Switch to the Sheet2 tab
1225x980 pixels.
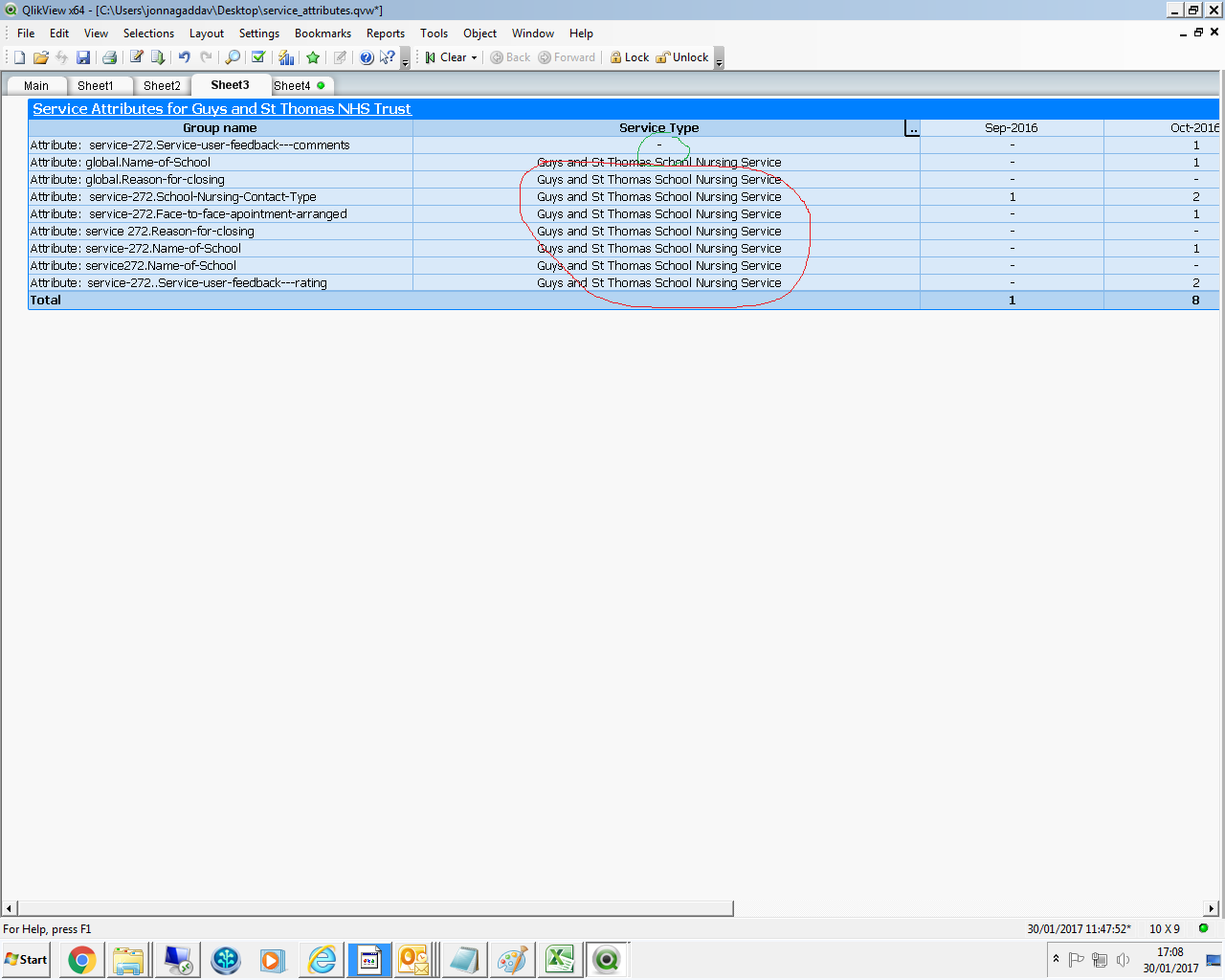pyautogui.click(x=162, y=86)
